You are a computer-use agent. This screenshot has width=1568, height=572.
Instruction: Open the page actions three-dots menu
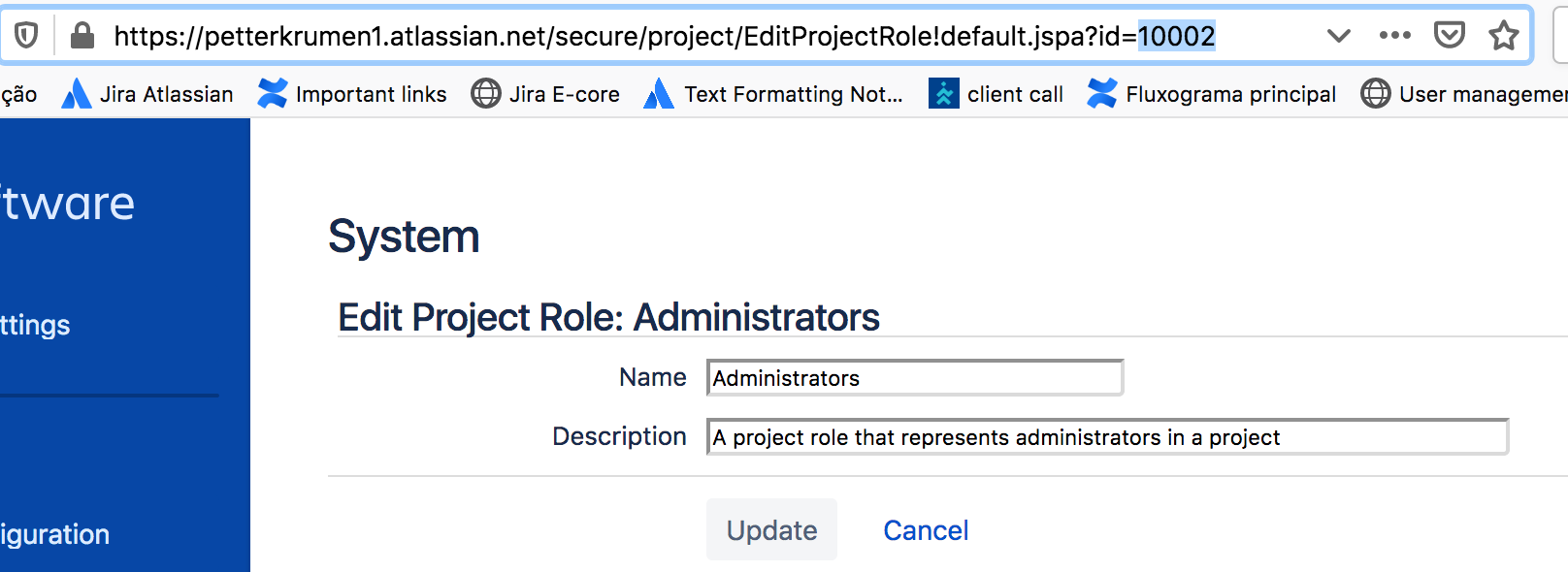tap(1394, 36)
